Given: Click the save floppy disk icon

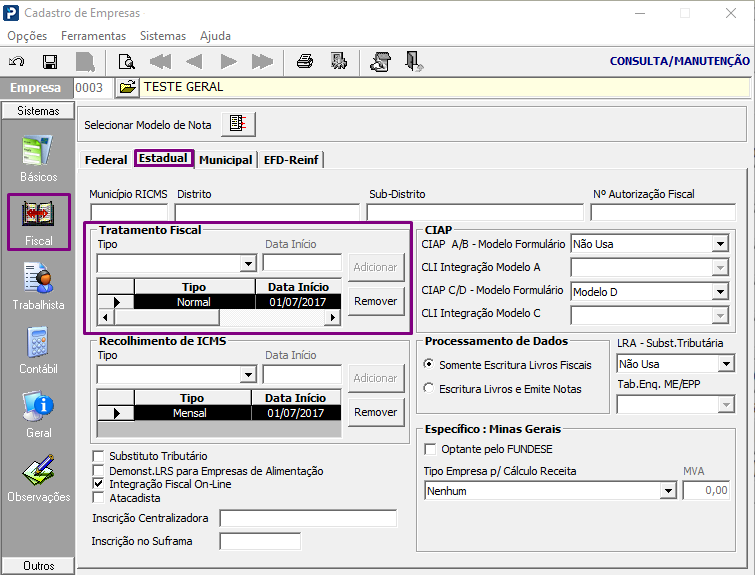Looking at the screenshot, I should 50,62.
